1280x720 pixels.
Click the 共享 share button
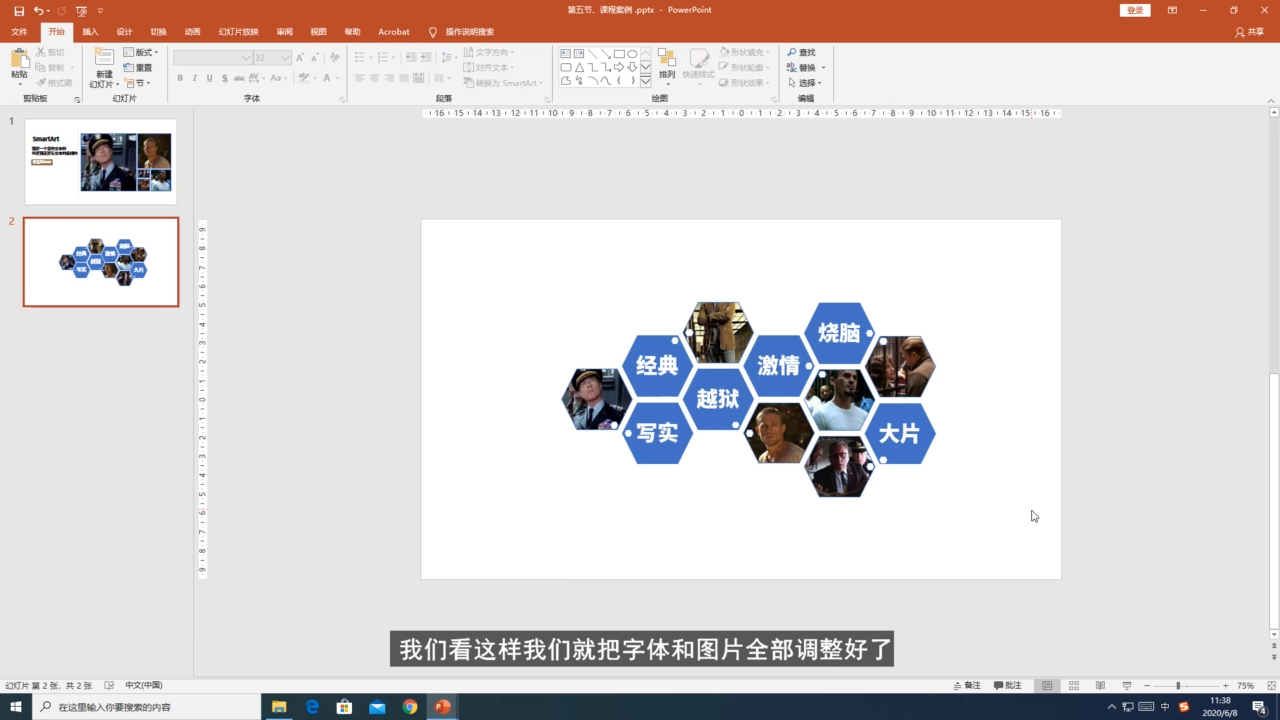click(1250, 32)
